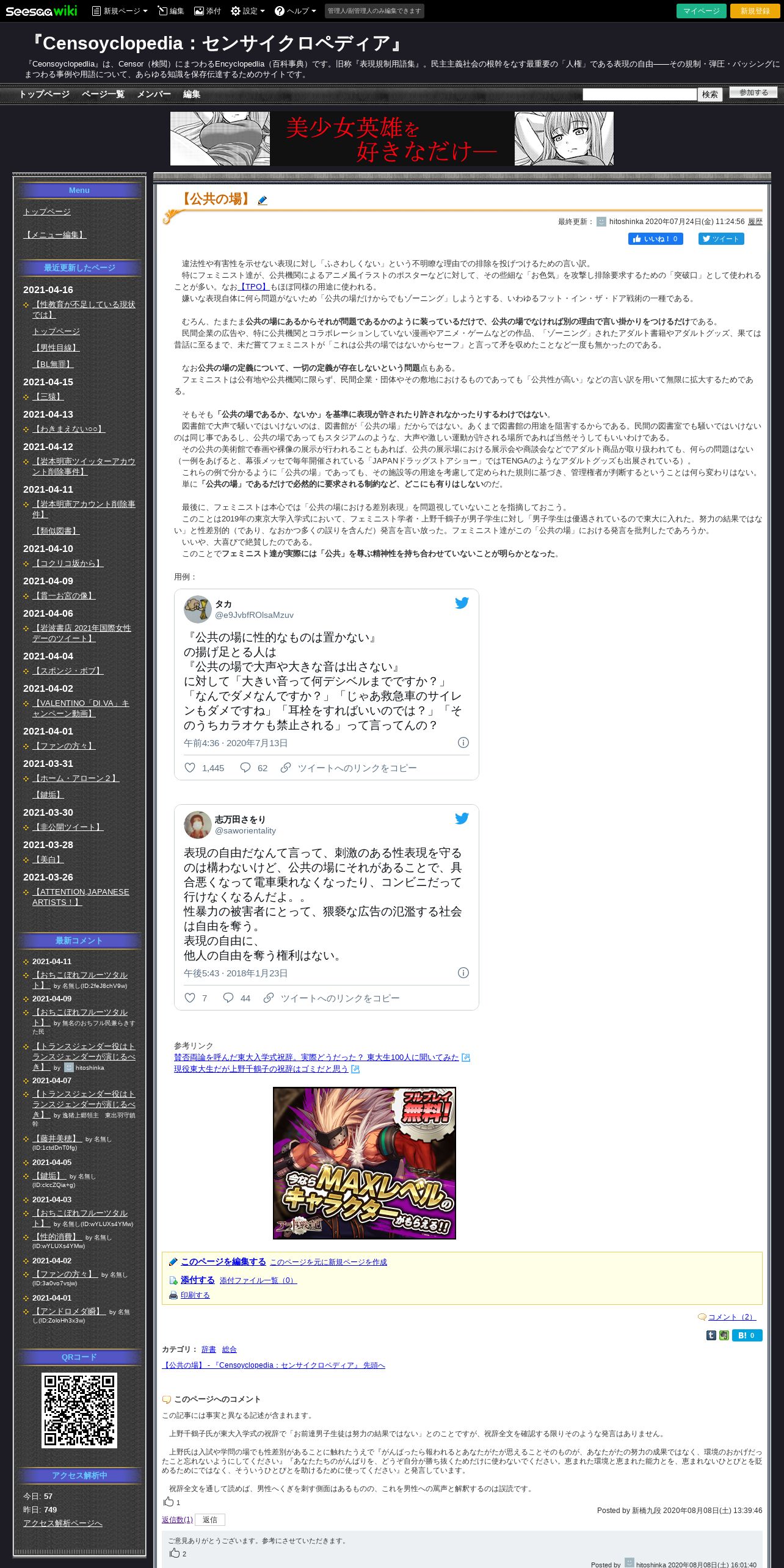The height and width of the screenshot is (1568, 784).
Task: Click the Twitter bird icon on 志万田さをり tweet
Action: (x=462, y=819)
